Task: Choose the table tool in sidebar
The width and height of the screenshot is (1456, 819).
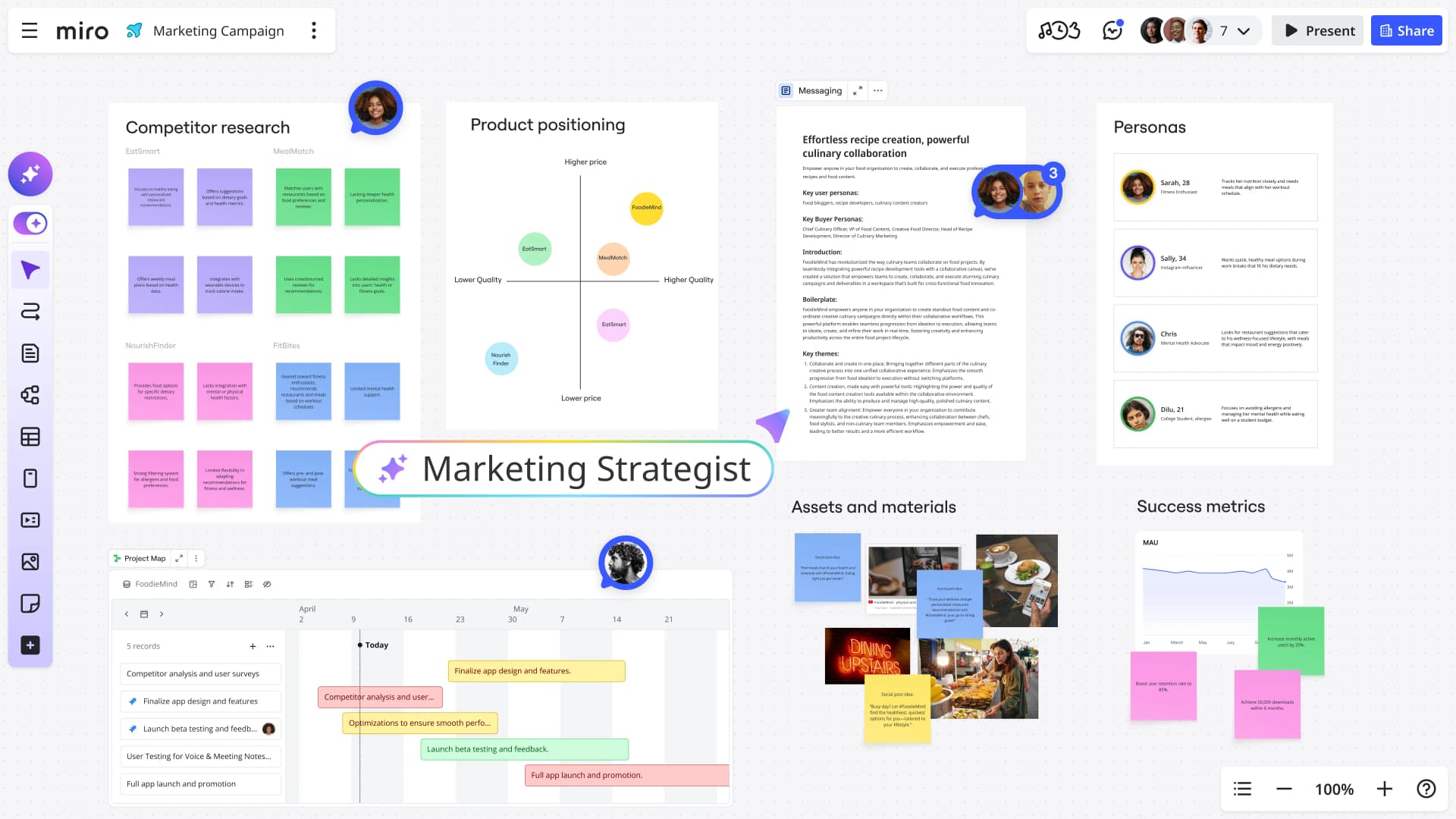Action: click(30, 437)
